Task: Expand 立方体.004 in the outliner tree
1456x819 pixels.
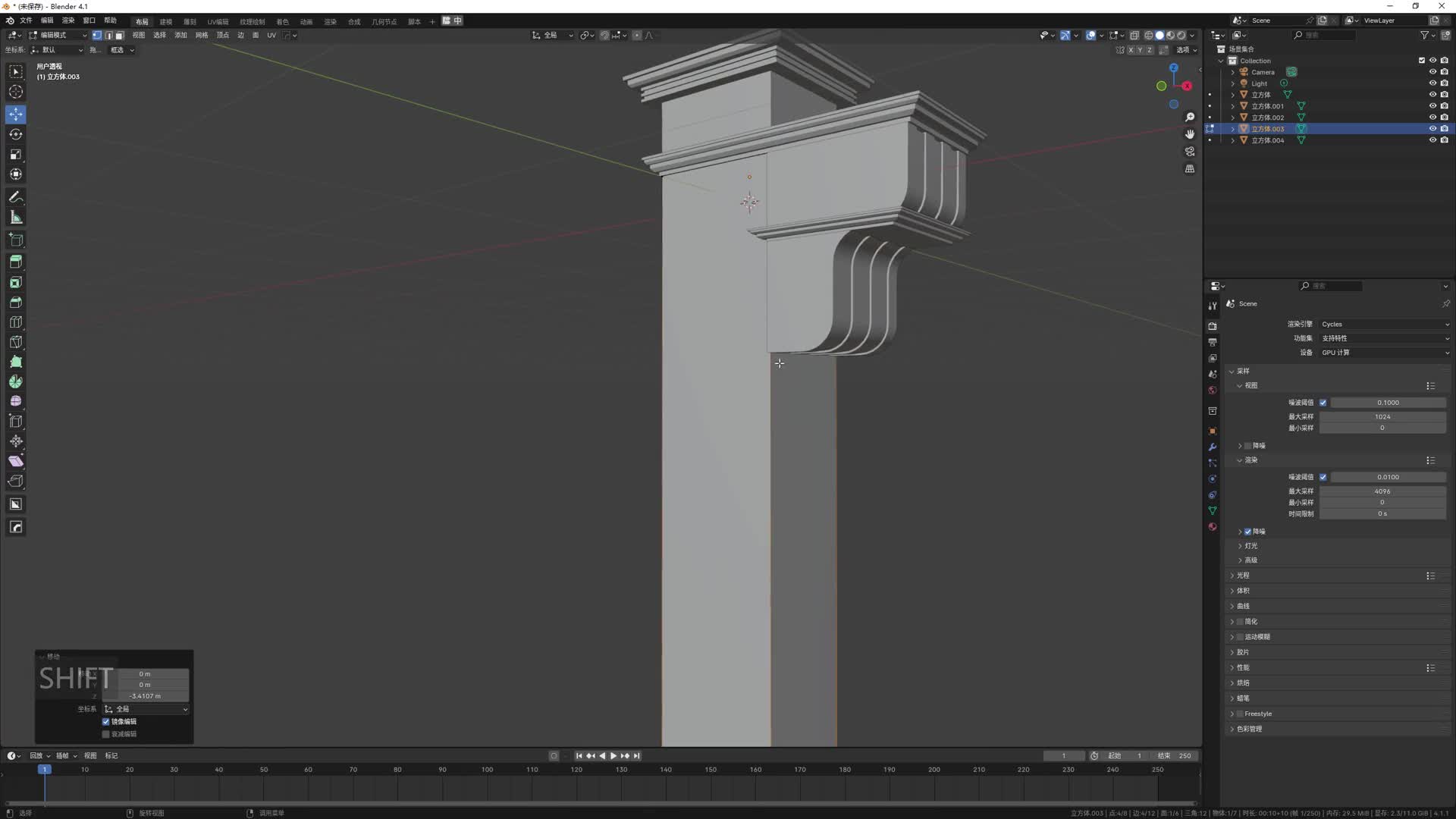Action: (1233, 140)
